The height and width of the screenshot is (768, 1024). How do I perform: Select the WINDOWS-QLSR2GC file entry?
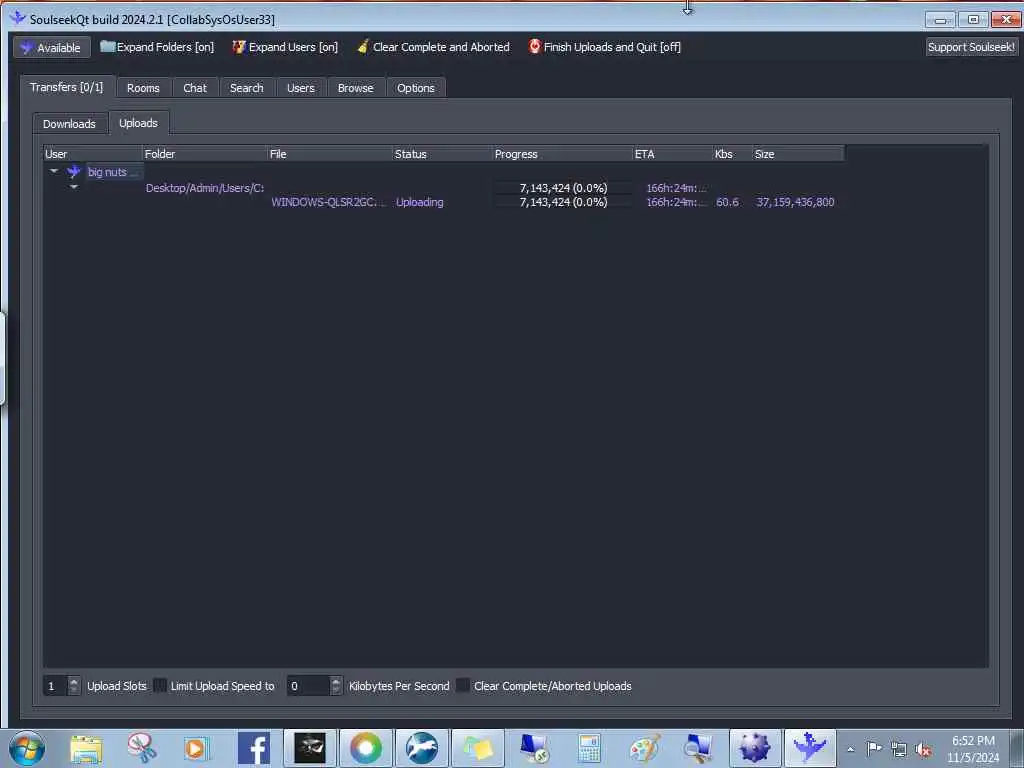pyautogui.click(x=328, y=202)
